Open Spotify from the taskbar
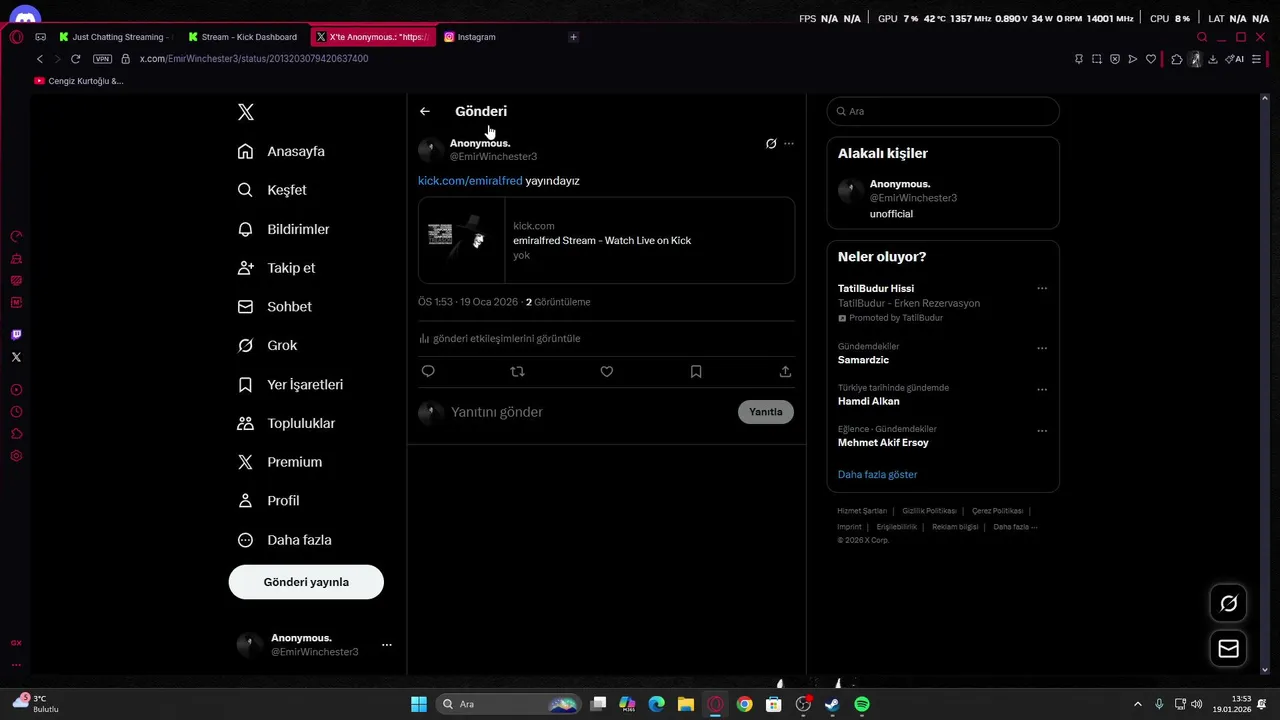Viewport: 1280px width, 720px height. pyautogui.click(x=862, y=704)
